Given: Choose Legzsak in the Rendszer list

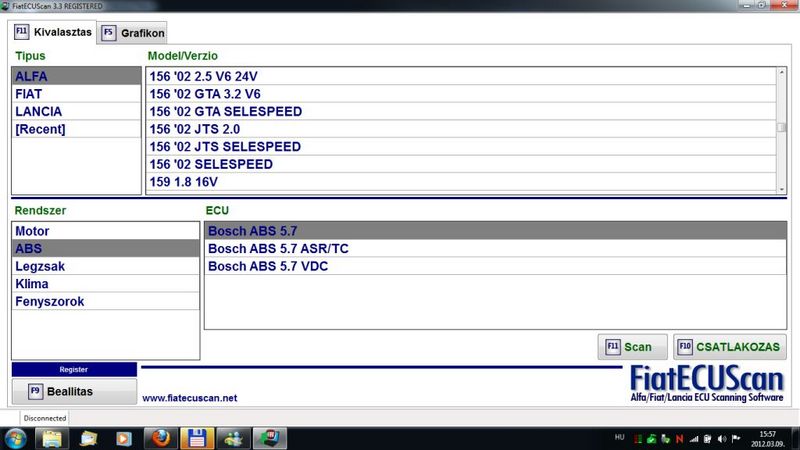Looking at the screenshot, I should click(x=40, y=266).
